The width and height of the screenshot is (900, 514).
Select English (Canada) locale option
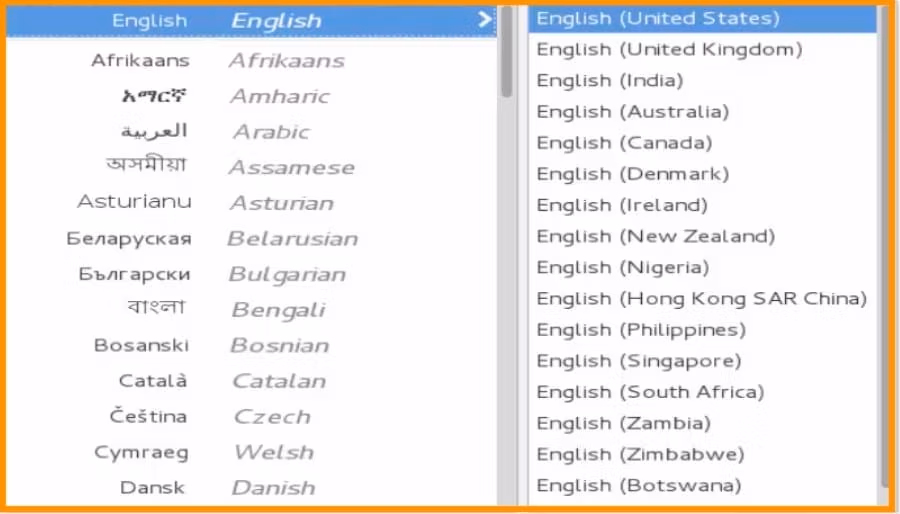[x=624, y=142]
